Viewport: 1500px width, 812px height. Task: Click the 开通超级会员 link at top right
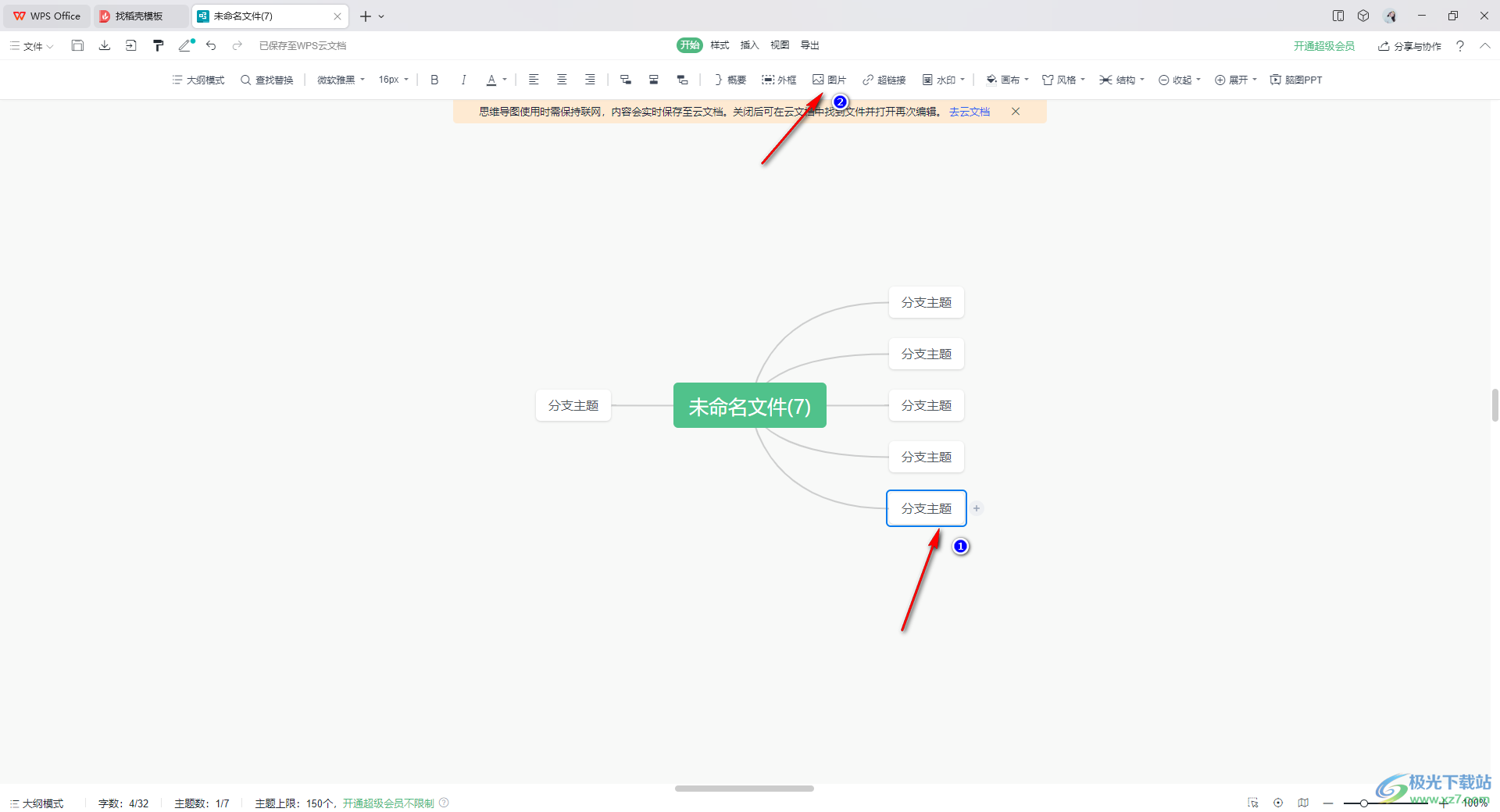pyautogui.click(x=1324, y=46)
